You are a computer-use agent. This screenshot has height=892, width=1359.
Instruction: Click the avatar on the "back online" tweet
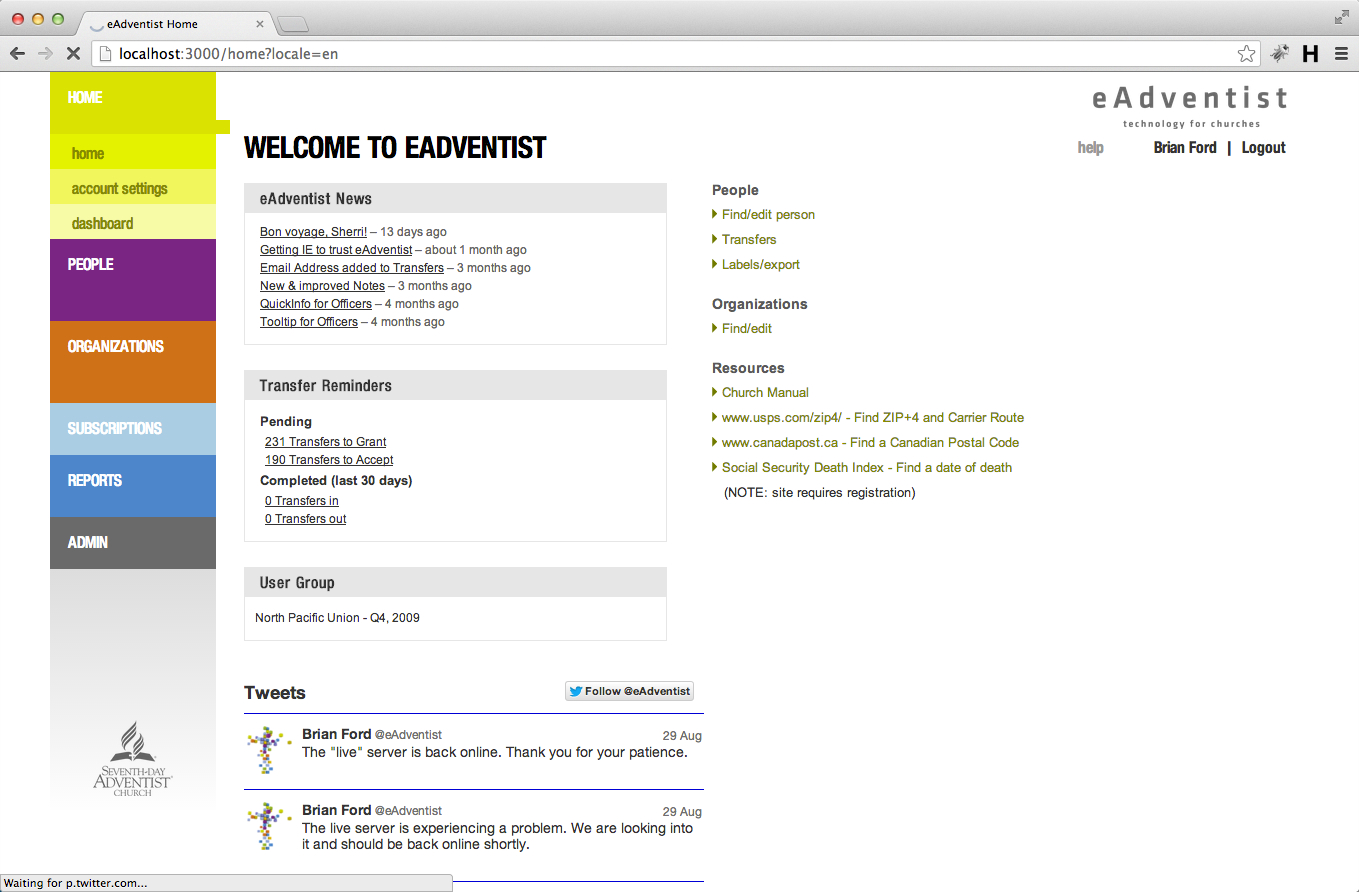[268, 750]
